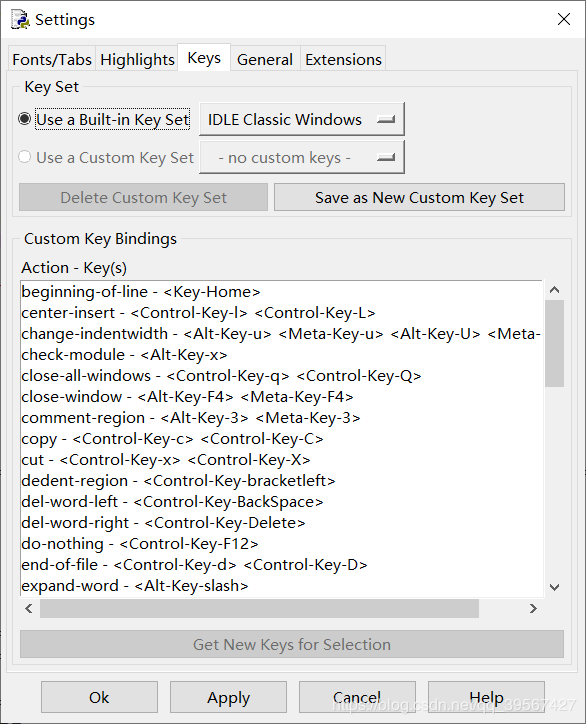The width and height of the screenshot is (586, 724).
Task: Select Use a Custom Key Set radio
Action: [24, 157]
